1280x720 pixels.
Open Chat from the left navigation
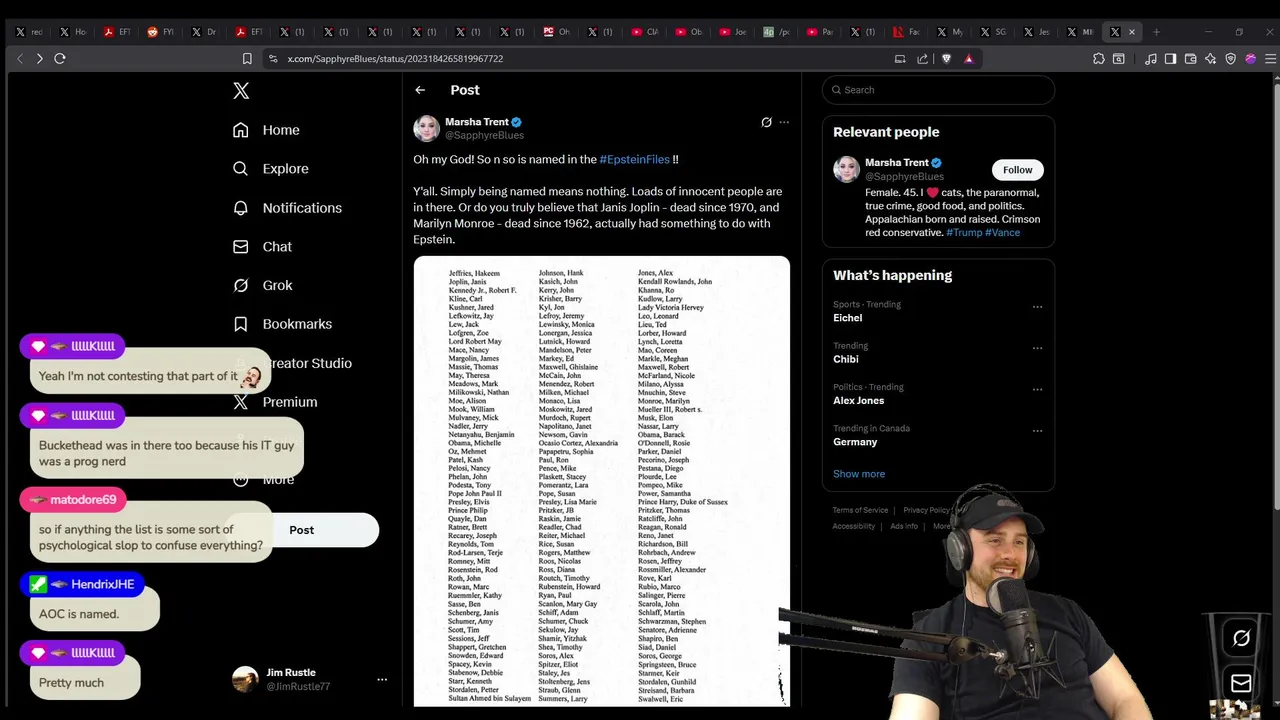pos(262,247)
